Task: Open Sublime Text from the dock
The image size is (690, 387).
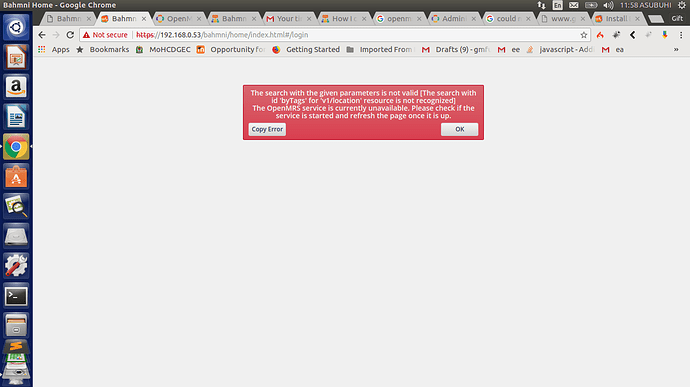Action: point(16,346)
